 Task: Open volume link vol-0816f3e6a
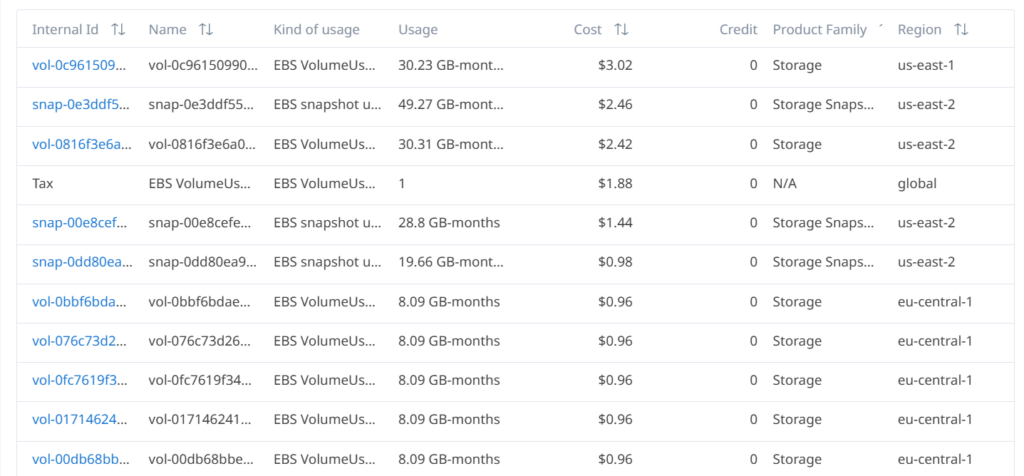82,144
